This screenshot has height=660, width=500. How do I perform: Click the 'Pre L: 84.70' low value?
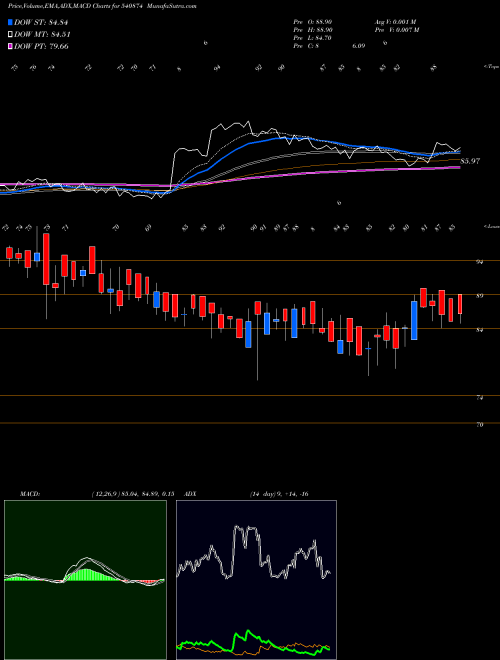click(313, 38)
